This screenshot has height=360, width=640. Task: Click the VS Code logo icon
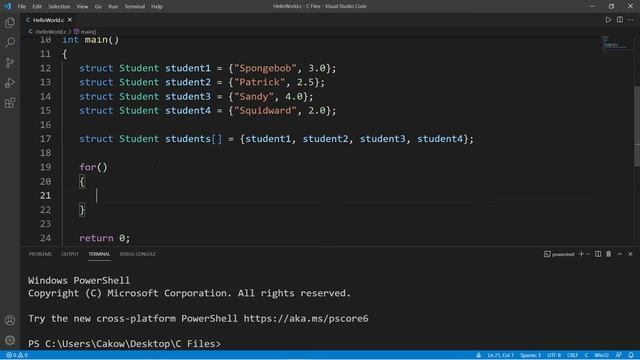[x=7, y=6]
